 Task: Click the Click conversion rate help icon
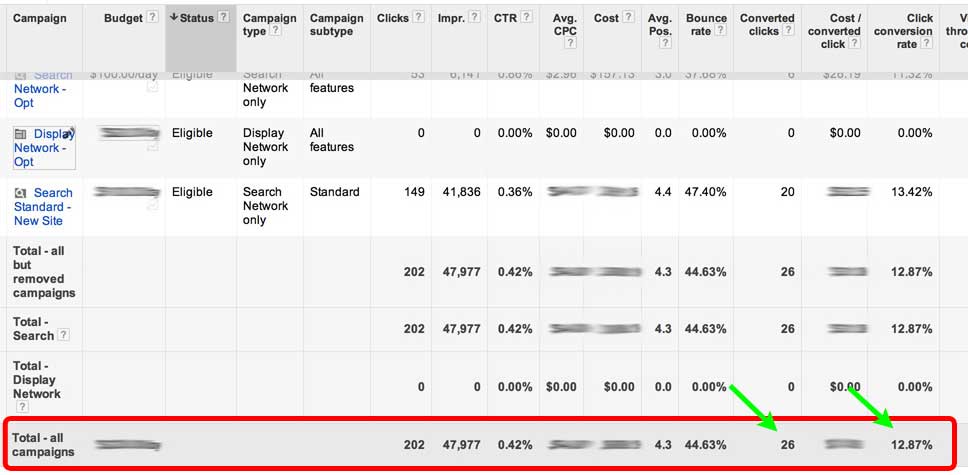click(925, 44)
